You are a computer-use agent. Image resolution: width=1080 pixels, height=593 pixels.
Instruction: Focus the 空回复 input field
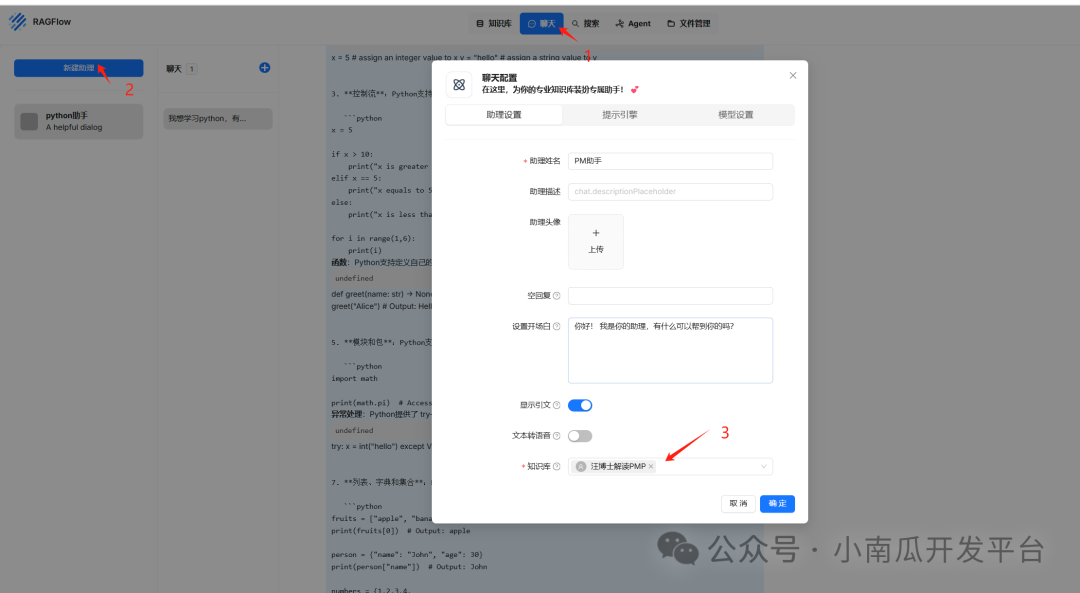point(670,295)
